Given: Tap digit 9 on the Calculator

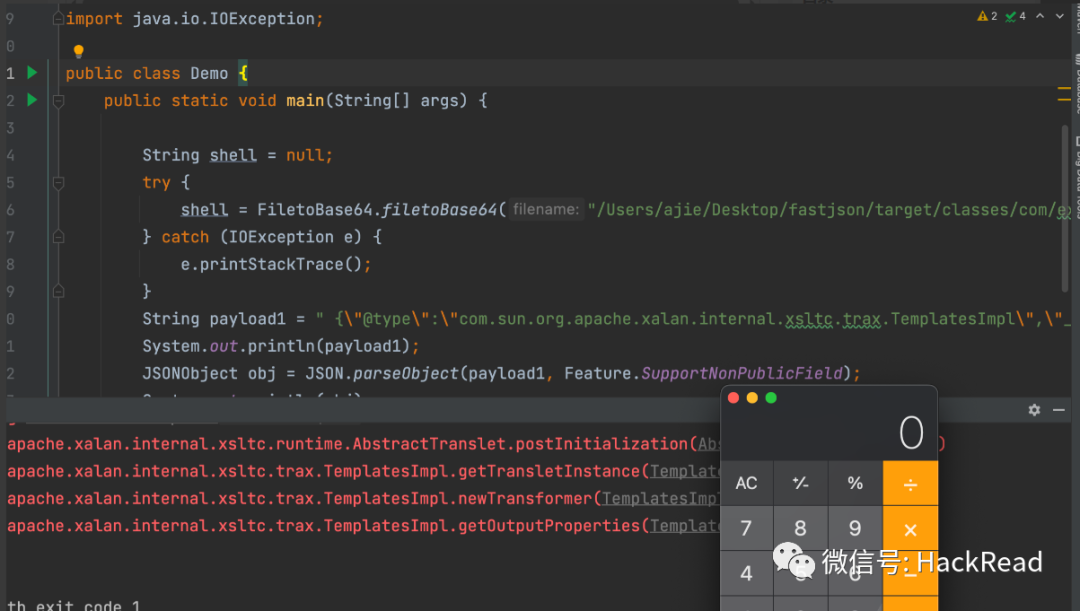Looking at the screenshot, I should [x=855, y=528].
